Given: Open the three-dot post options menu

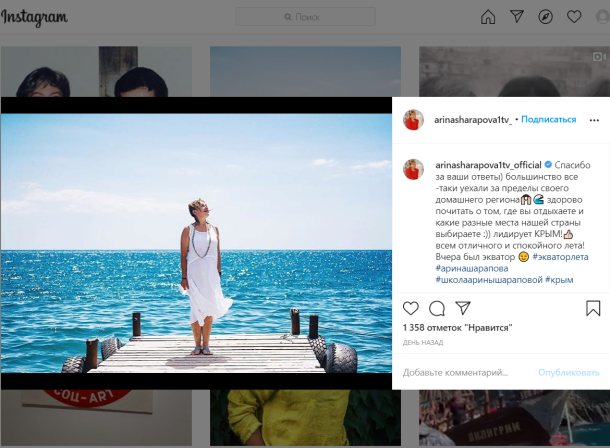Looking at the screenshot, I should [x=594, y=120].
